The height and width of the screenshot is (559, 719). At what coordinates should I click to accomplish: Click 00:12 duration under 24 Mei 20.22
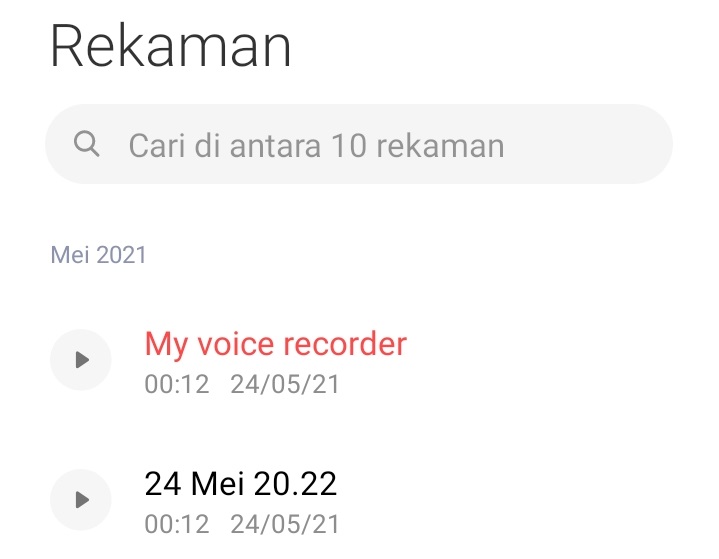(x=177, y=524)
